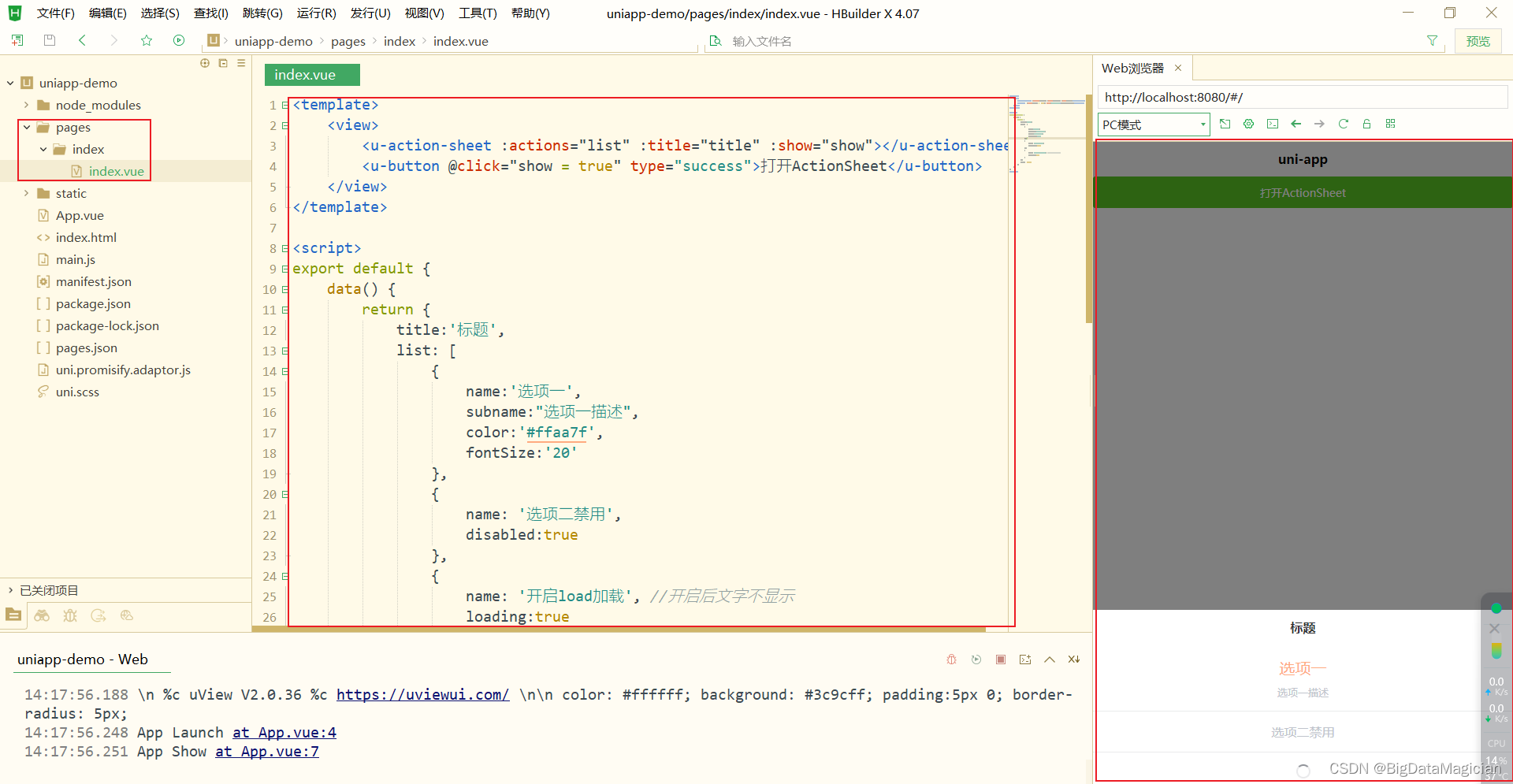The image size is (1513, 784).
Task: Go forward with the toolbar right arrow
Action: [114, 40]
